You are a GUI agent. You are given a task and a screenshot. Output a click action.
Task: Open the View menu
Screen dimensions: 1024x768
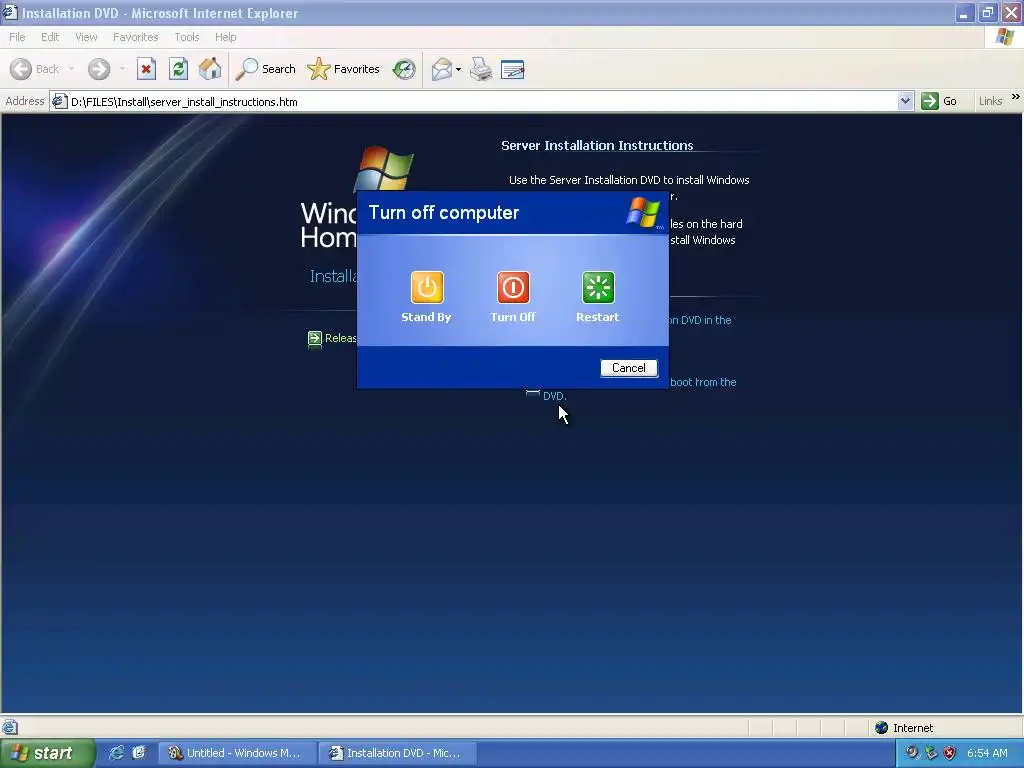pos(86,37)
